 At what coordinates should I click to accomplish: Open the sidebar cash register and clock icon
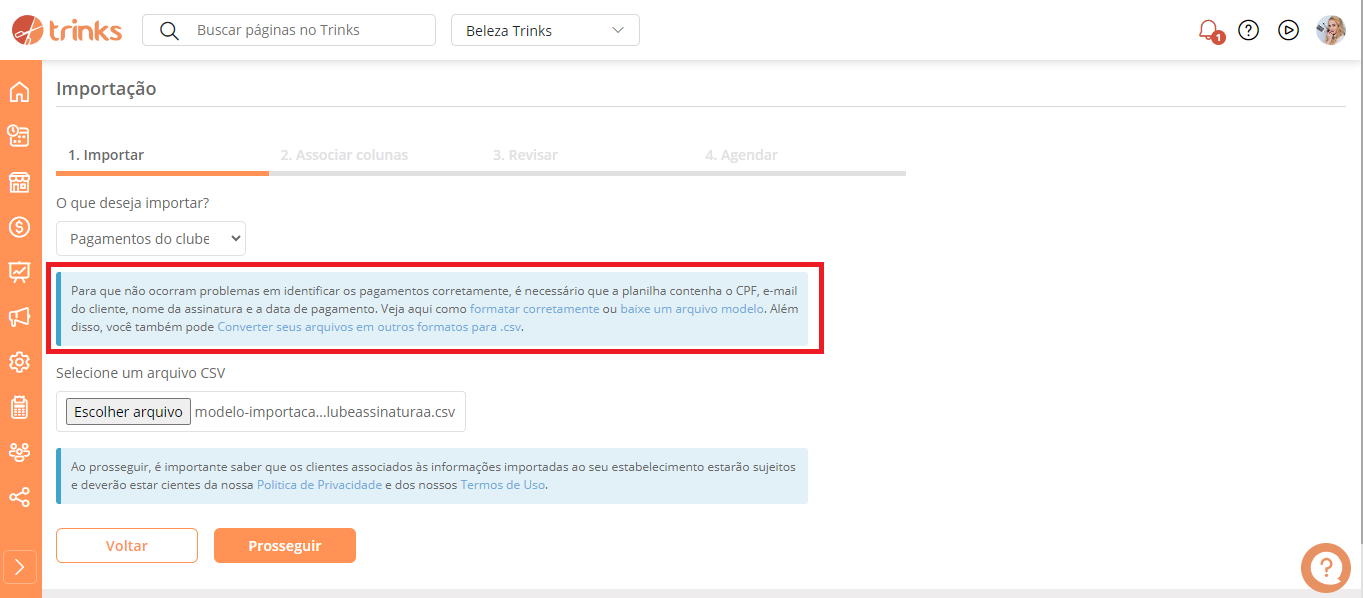(x=19, y=137)
